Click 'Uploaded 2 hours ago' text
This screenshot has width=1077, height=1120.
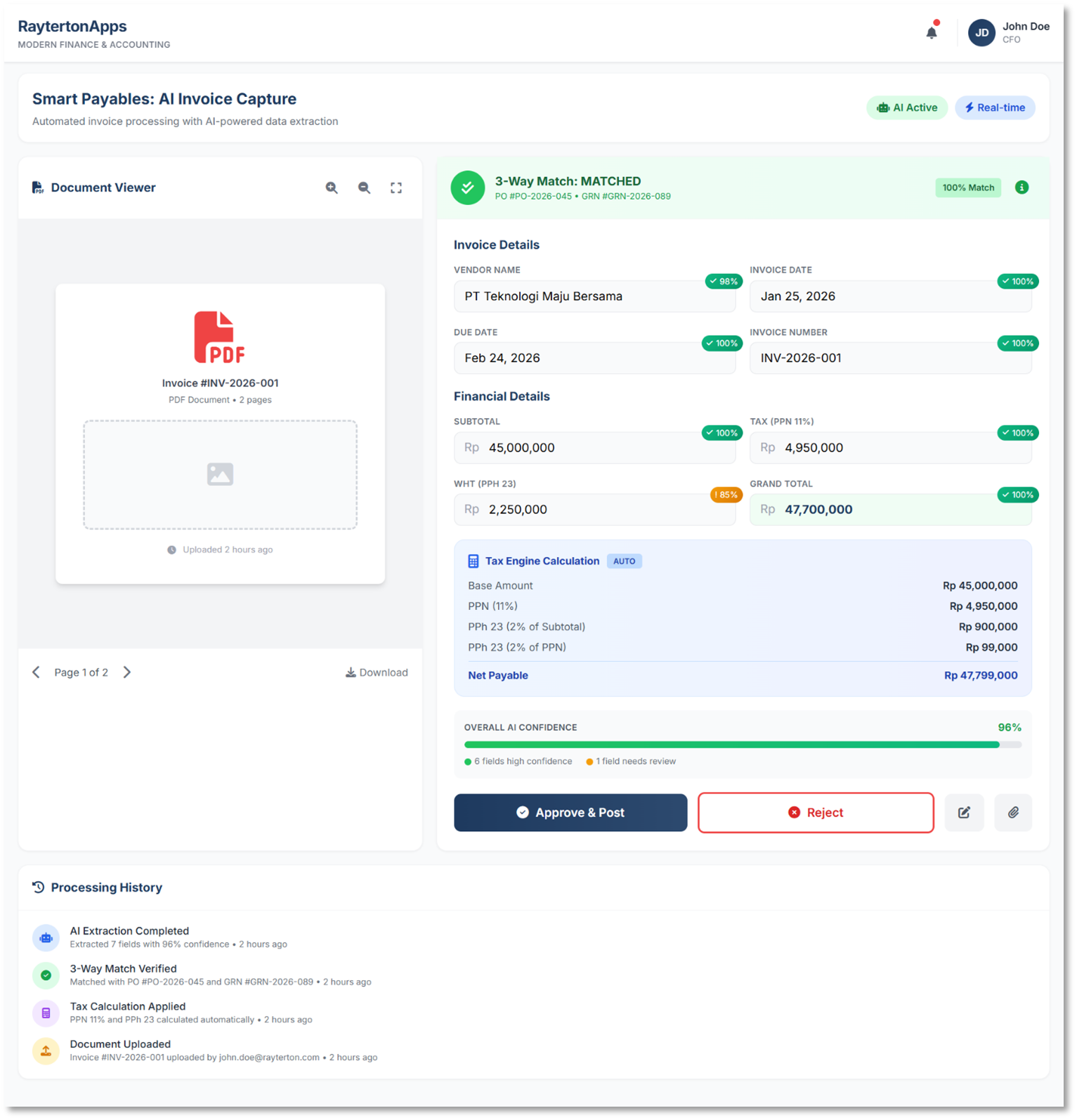click(x=228, y=549)
